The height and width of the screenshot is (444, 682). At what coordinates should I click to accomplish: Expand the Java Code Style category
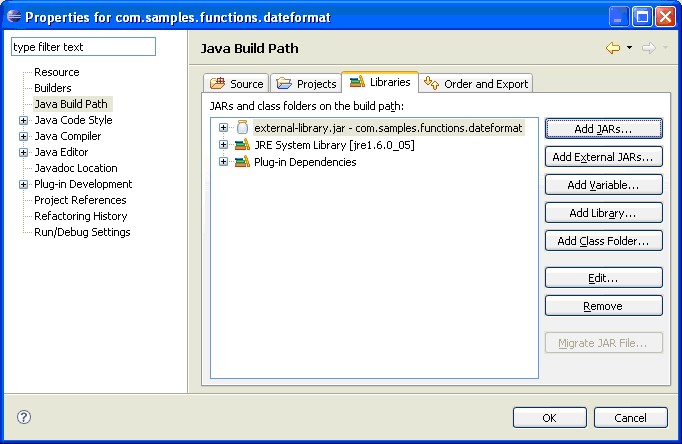pos(24,120)
